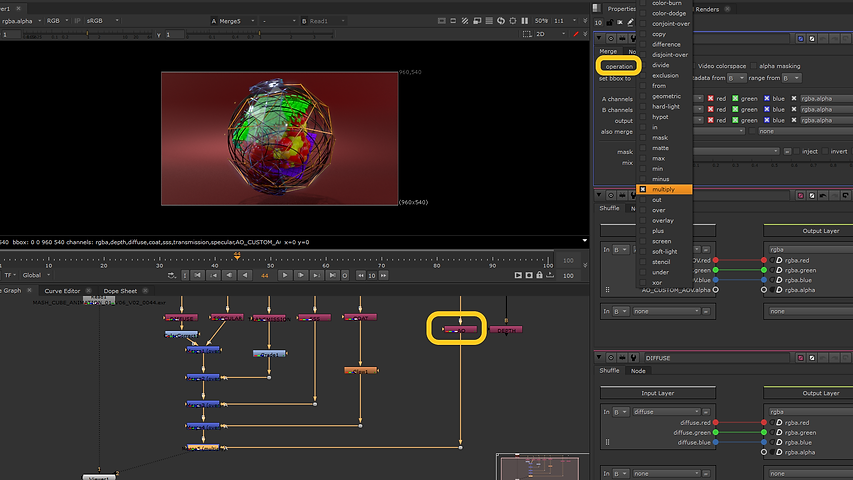The height and width of the screenshot is (480, 853).
Task: Open the sRGB viewer process dropdown
Action: (102, 21)
